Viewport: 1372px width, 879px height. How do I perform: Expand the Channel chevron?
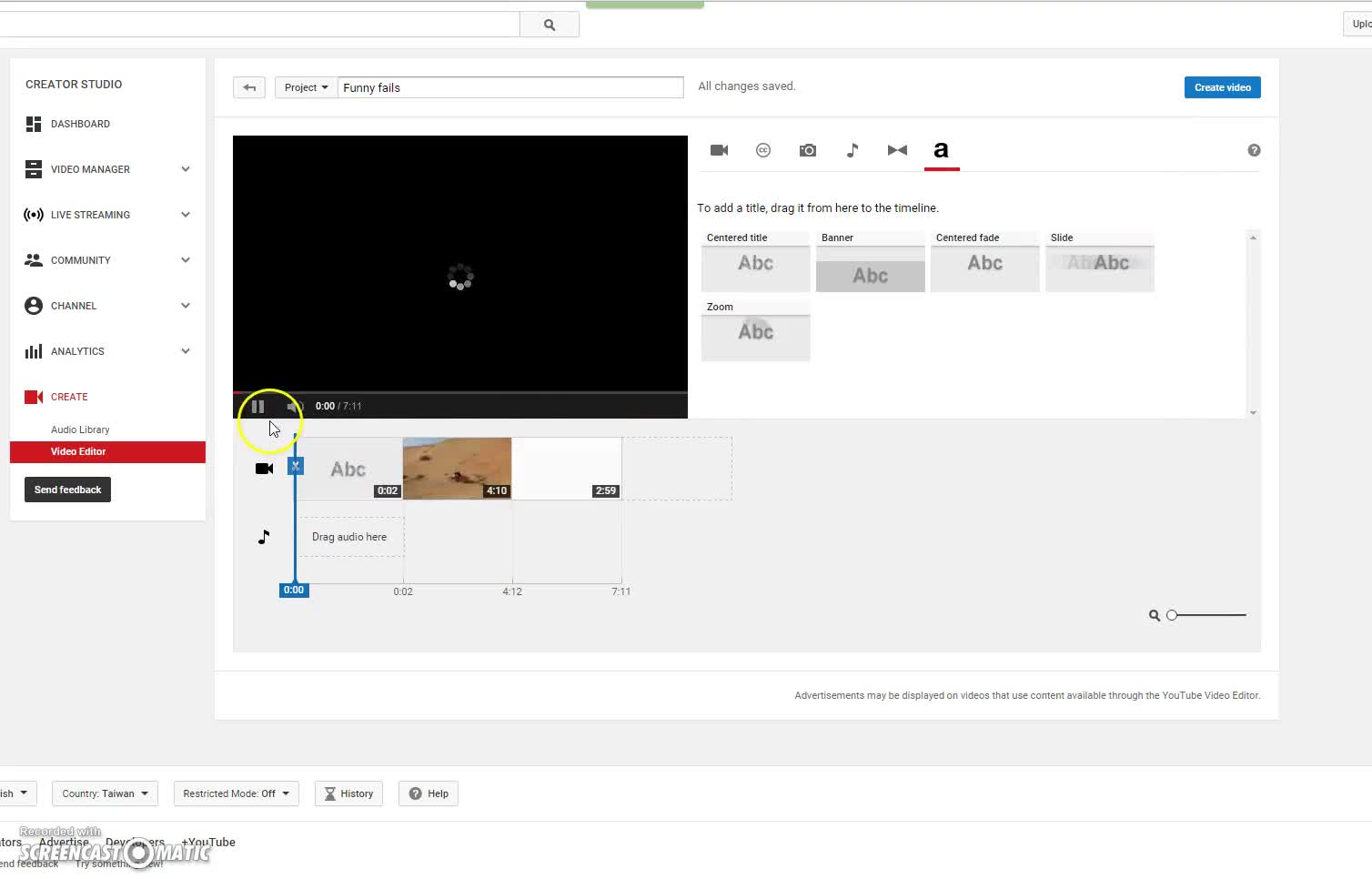point(186,306)
